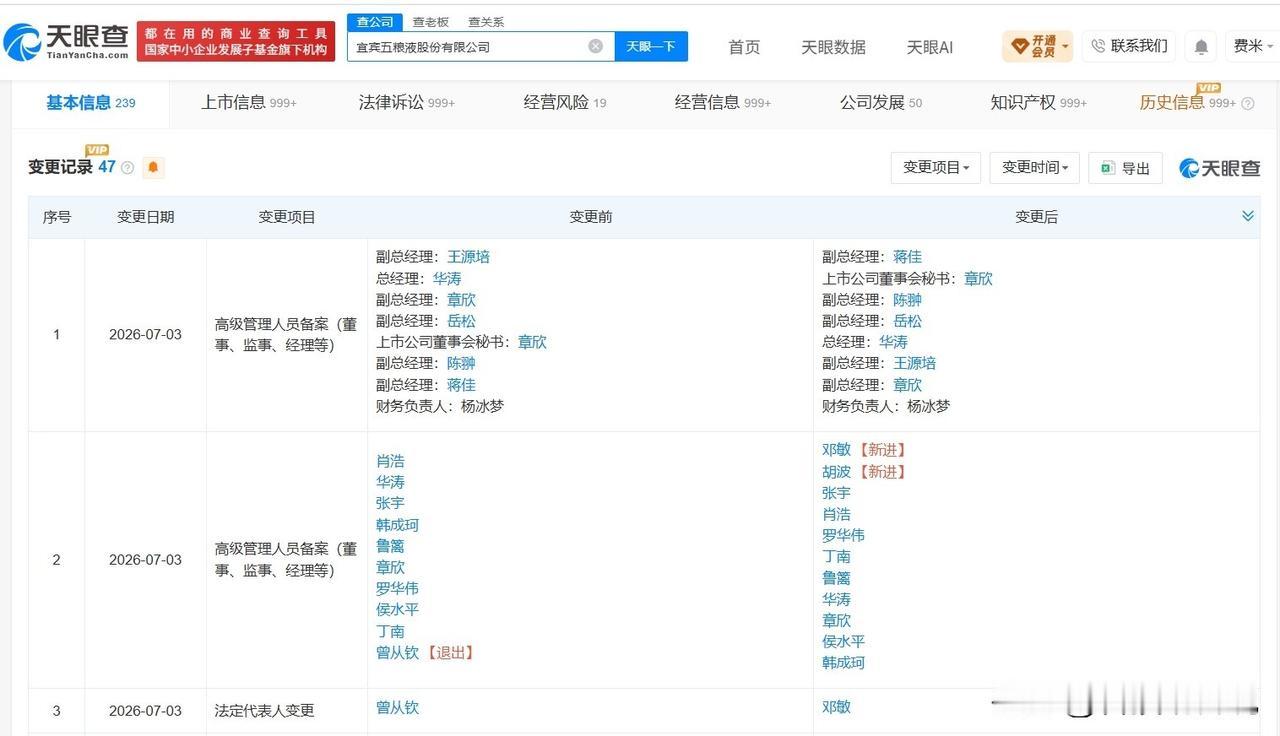Screen dimensions: 1280x736
Task: Open 天眼数据 in the top navigation
Action: pyautogui.click(x=833, y=47)
